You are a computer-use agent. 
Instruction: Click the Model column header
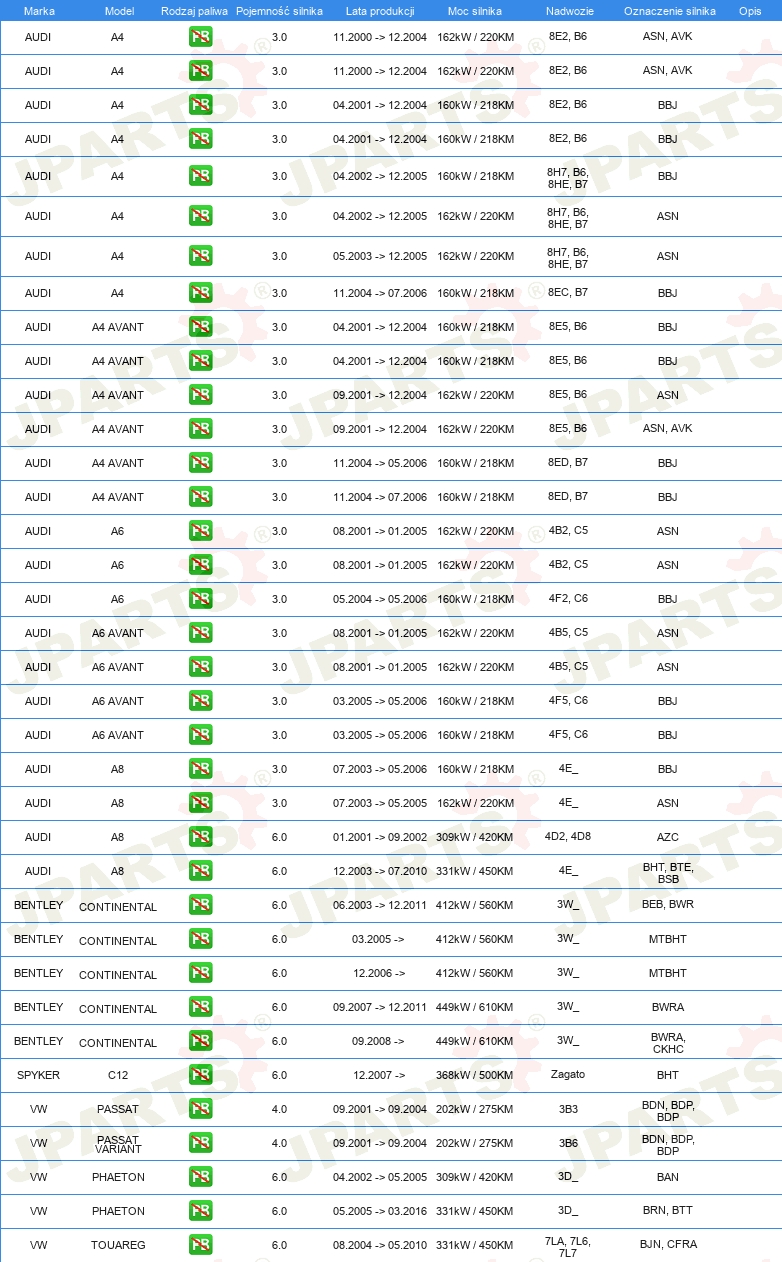tap(118, 11)
